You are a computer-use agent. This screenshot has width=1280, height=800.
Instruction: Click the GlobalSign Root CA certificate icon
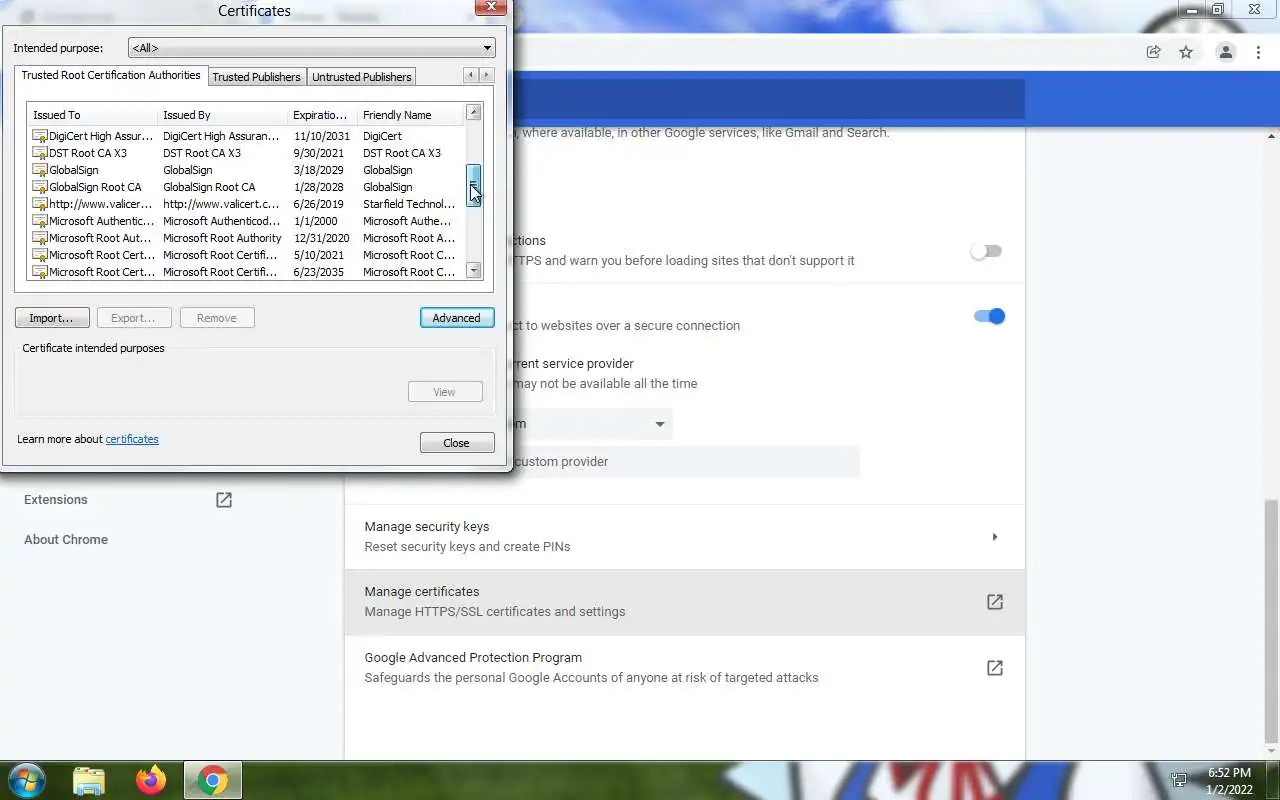pos(40,187)
